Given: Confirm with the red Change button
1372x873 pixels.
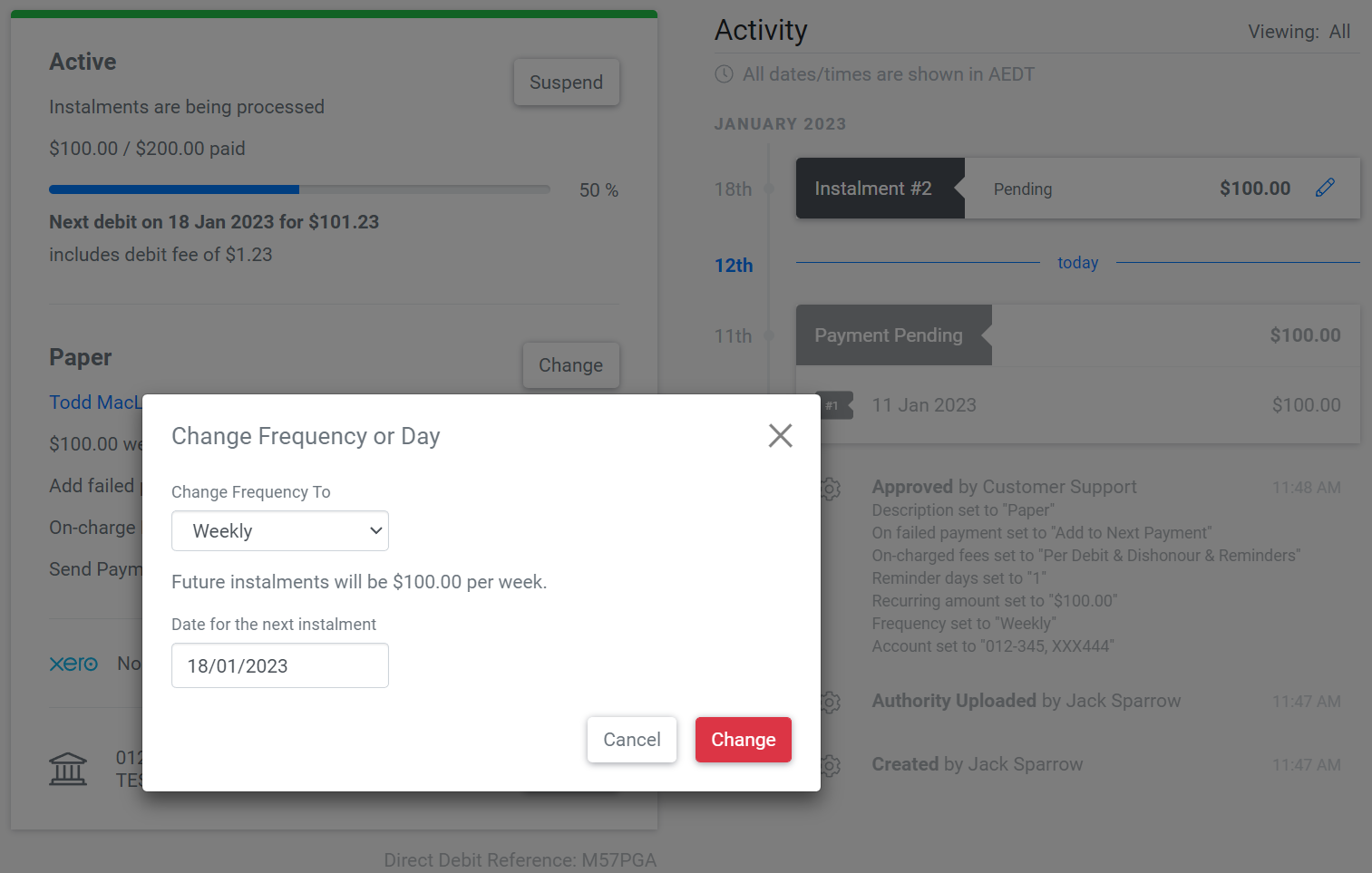Looking at the screenshot, I should 744,740.
